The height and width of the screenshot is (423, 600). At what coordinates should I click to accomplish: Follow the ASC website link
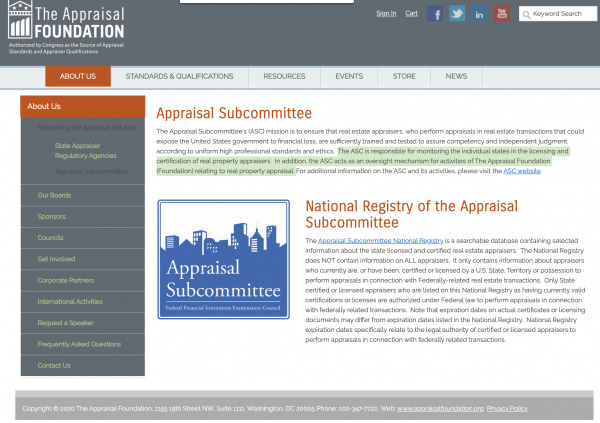tap(522, 171)
